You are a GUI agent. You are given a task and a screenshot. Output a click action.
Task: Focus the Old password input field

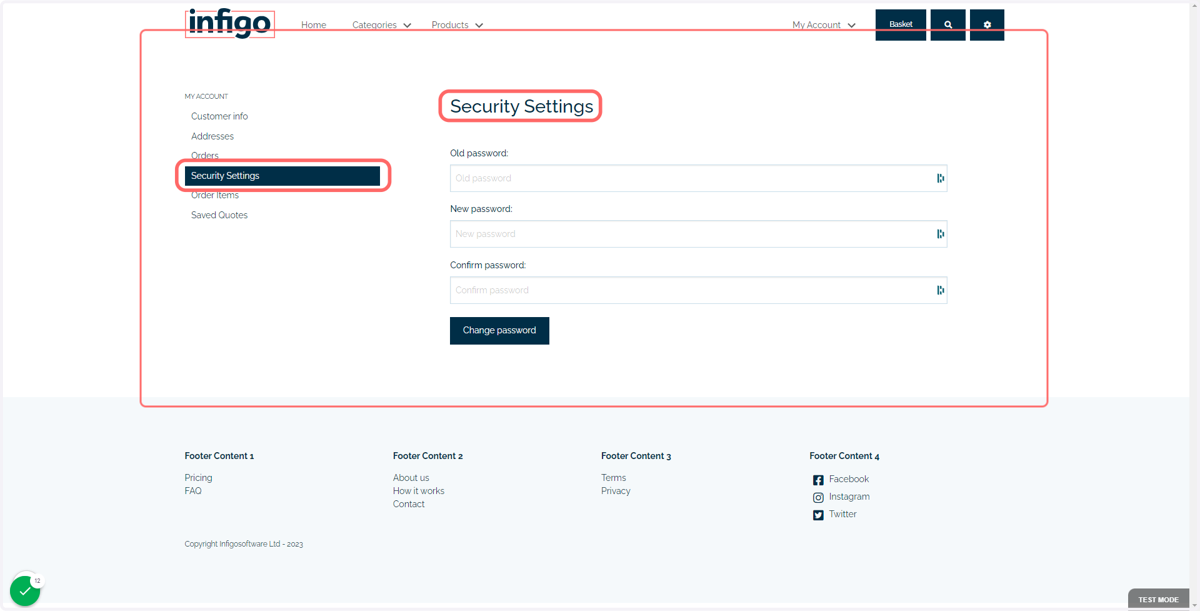(698, 178)
